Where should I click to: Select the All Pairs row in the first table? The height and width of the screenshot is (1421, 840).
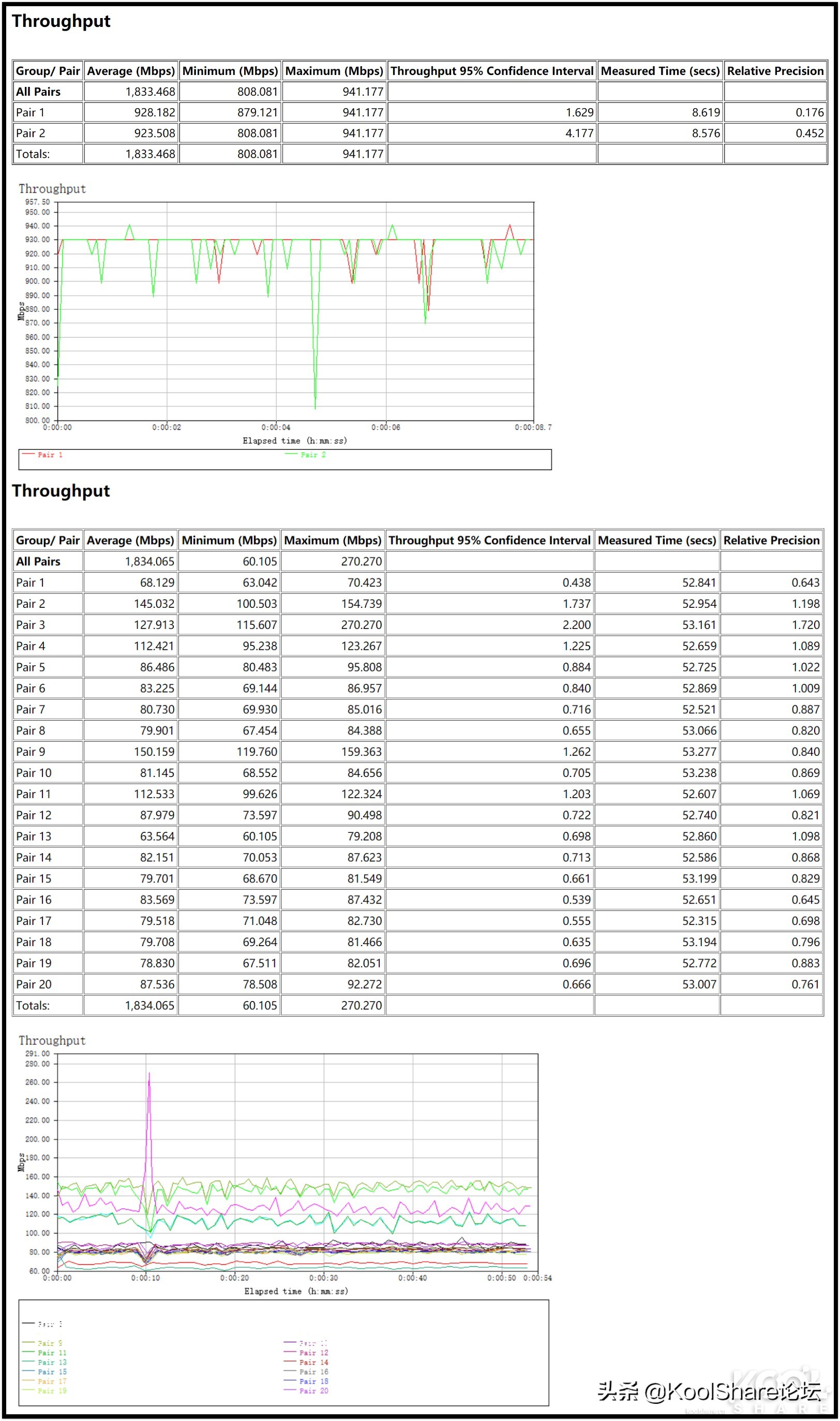[x=39, y=91]
